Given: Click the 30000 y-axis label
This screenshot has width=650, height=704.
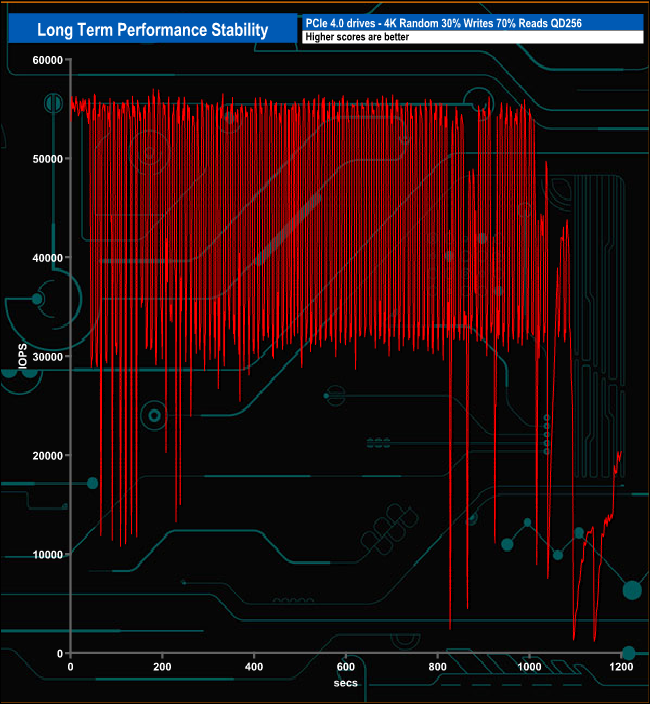Looking at the screenshot, I should point(48,357).
